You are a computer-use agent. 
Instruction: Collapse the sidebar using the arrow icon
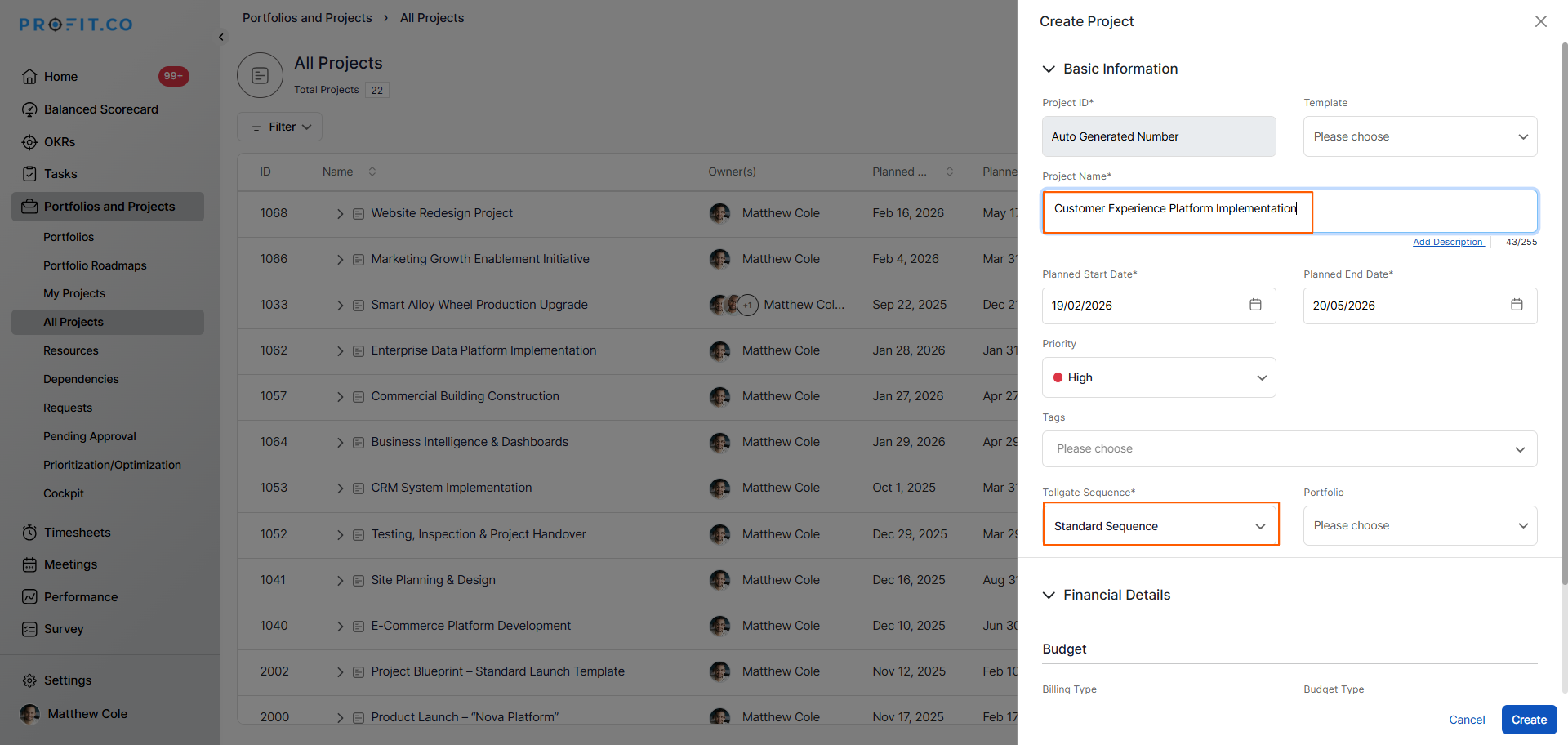221,37
